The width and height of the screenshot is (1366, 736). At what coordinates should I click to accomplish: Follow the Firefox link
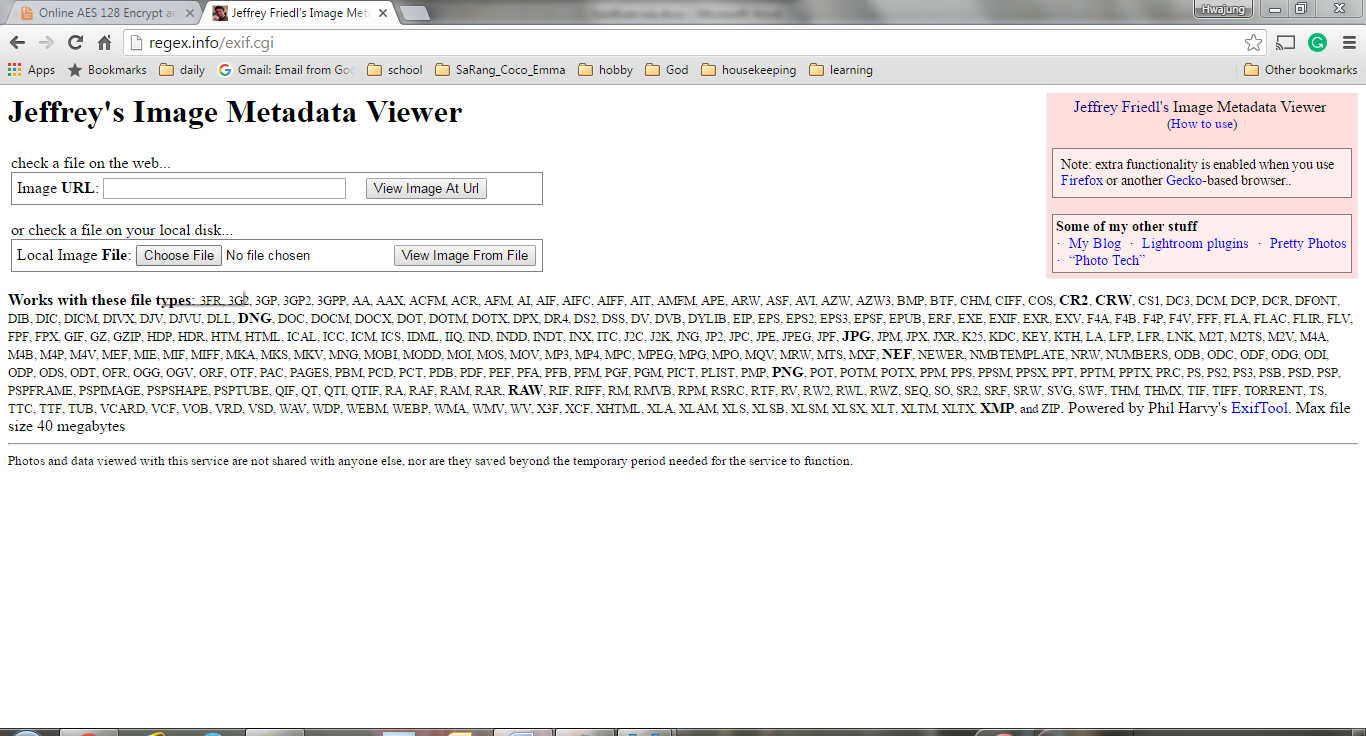pyautogui.click(x=1081, y=181)
